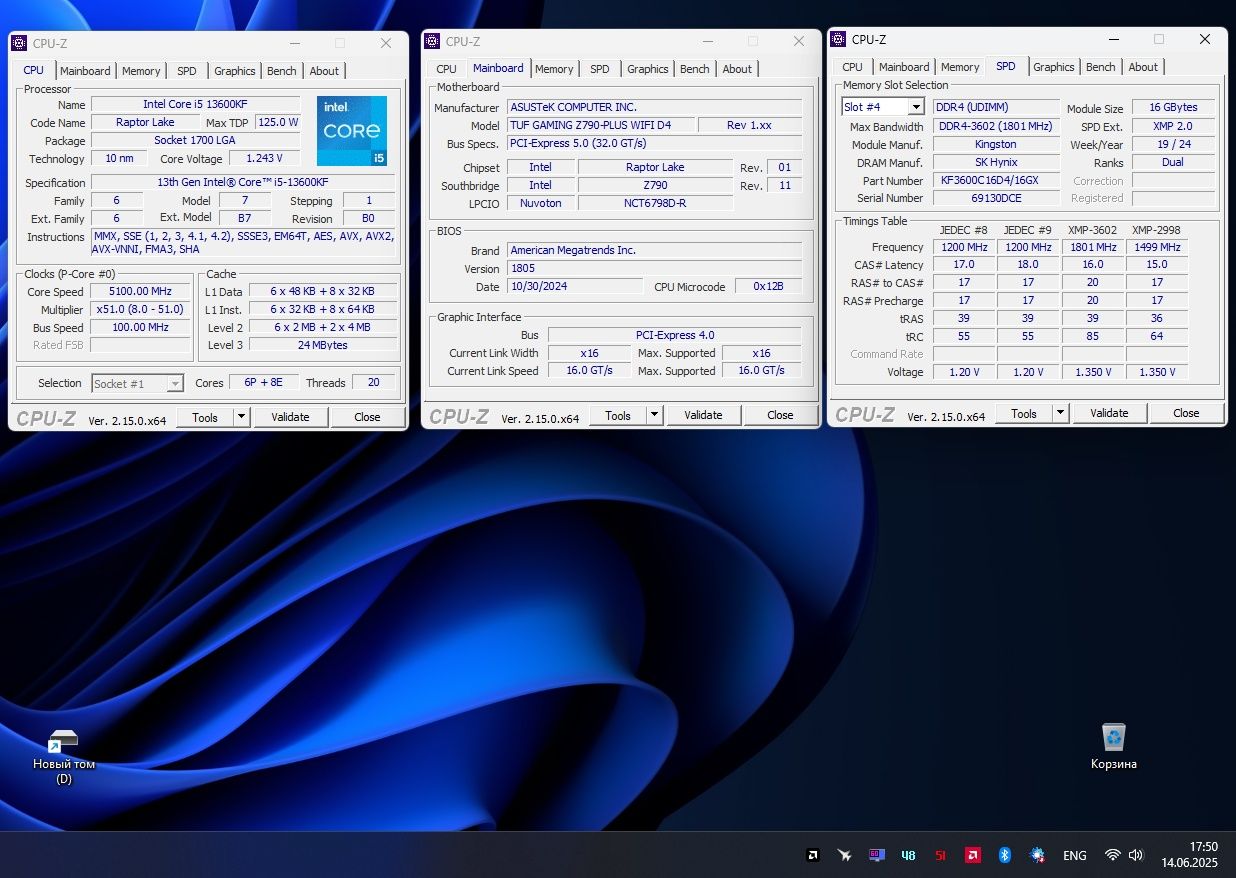Switch the ENG input language indicator
Screen dimensions: 1236x878
click(x=1075, y=855)
